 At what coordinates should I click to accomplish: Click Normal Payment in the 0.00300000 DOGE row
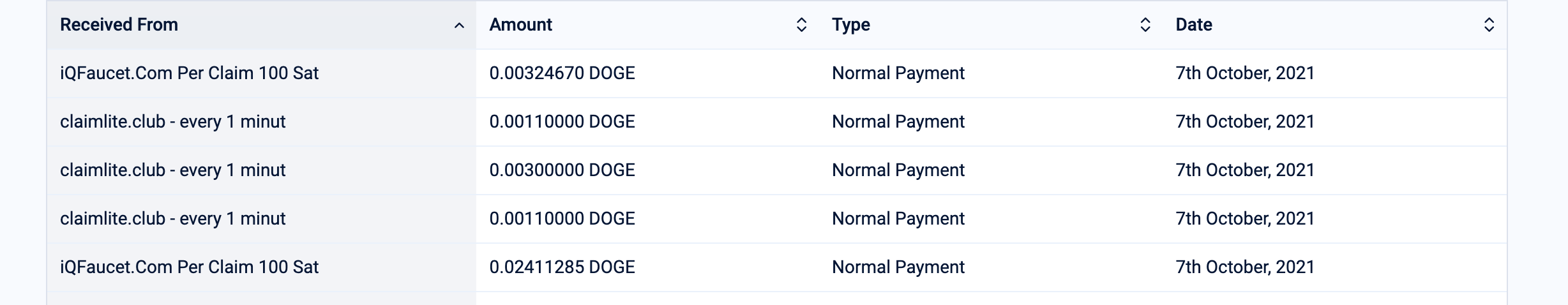898,170
